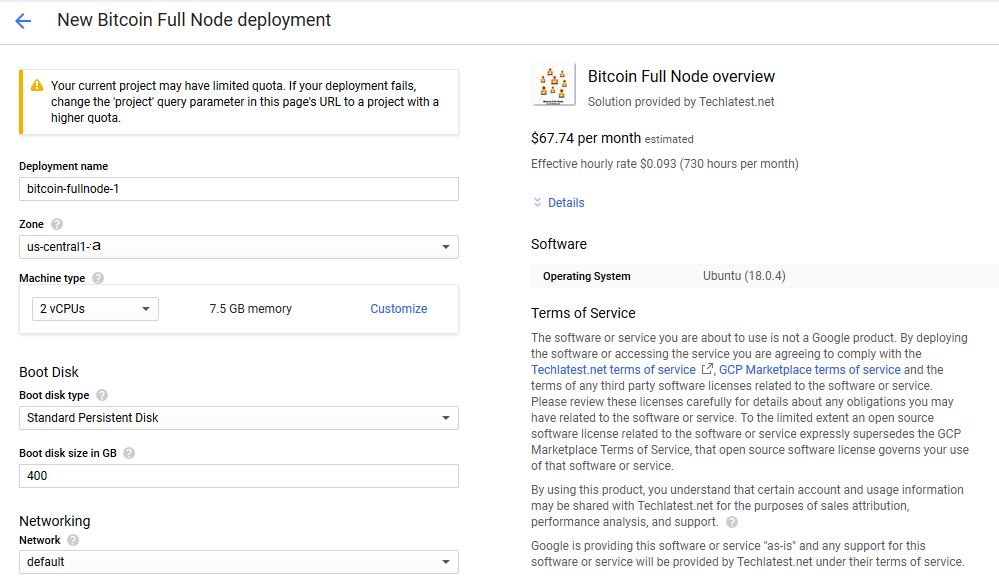
Task: Open the Zone dropdown
Action: [239, 247]
